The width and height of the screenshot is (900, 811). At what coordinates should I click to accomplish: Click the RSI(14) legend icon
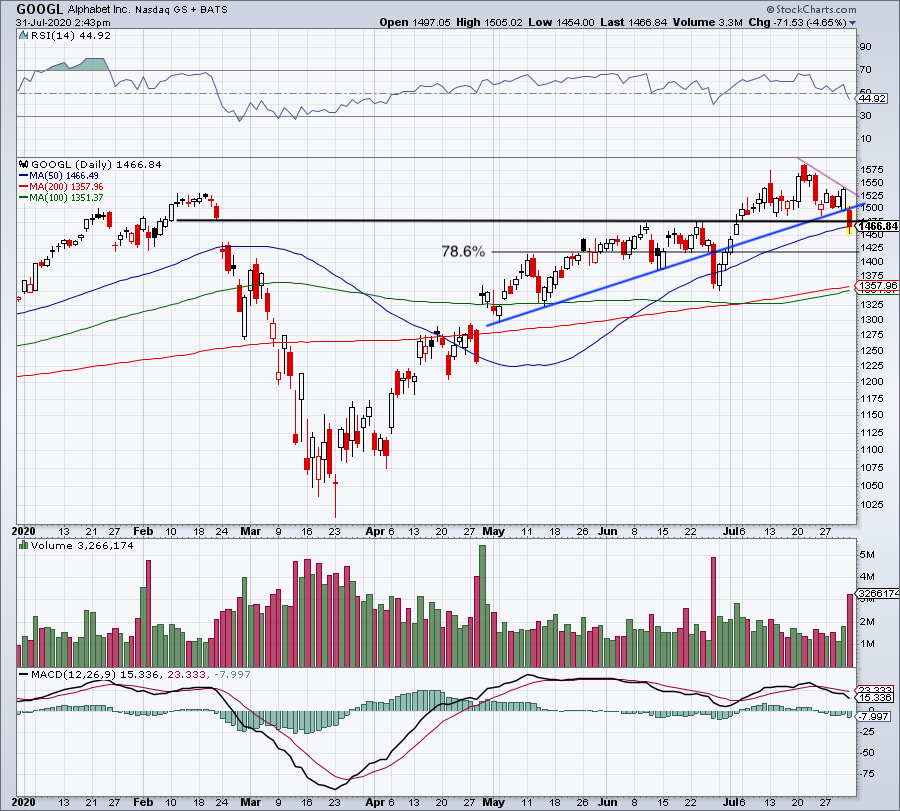click(23, 36)
